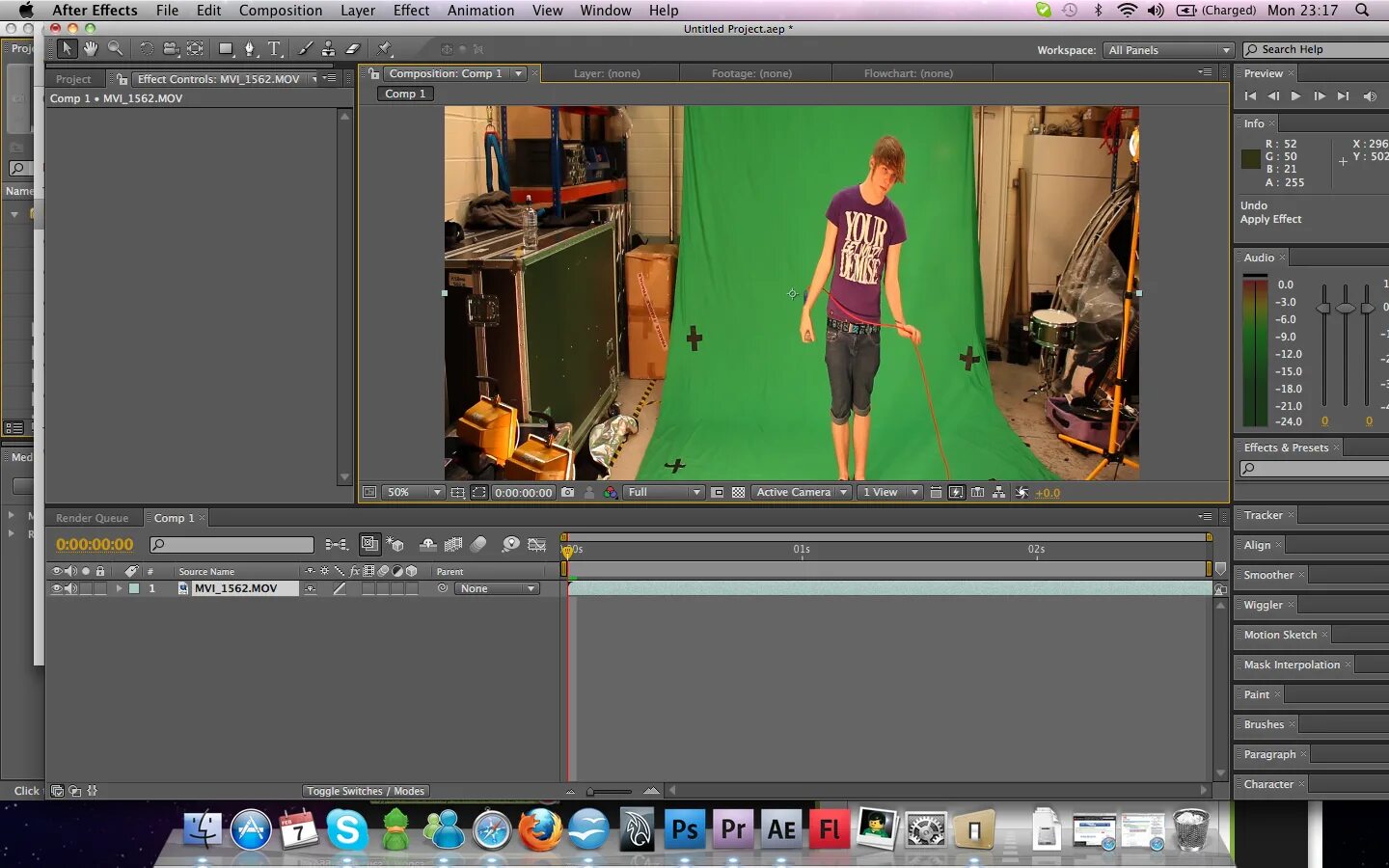The image size is (1389, 868).
Task: Expand the MVI_1562.MOV layer properties triangle
Action: (x=120, y=588)
